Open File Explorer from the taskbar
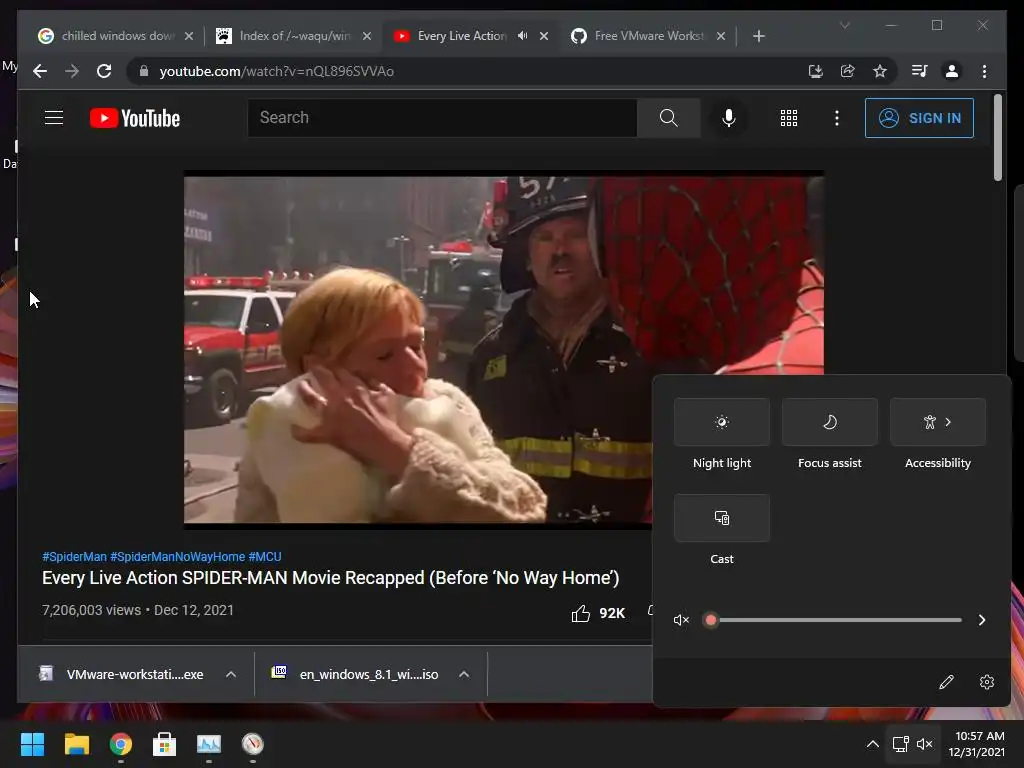The height and width of the screenshot is (768, 1024). (x=76, y=744)
